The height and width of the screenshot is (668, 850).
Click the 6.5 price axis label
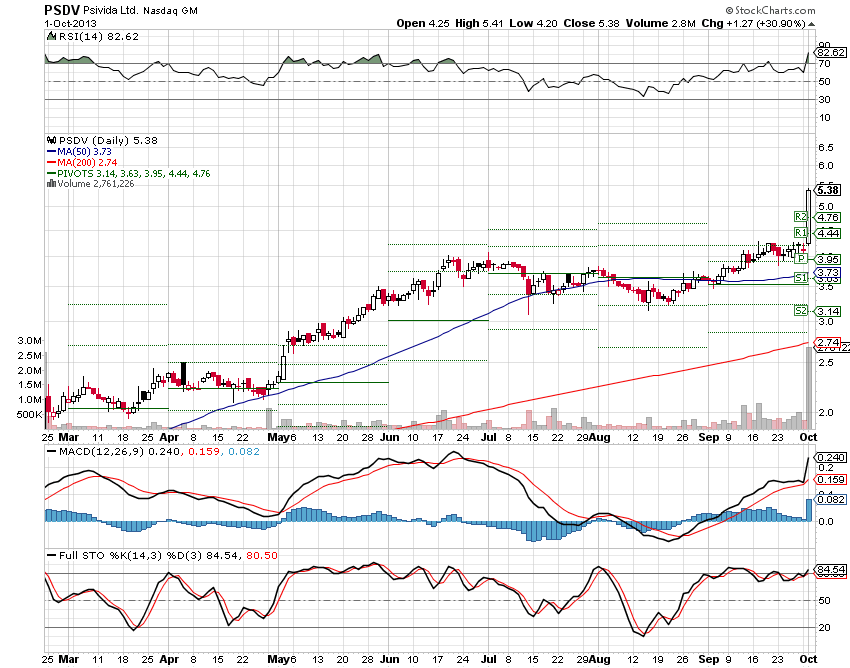click(826, 147)
